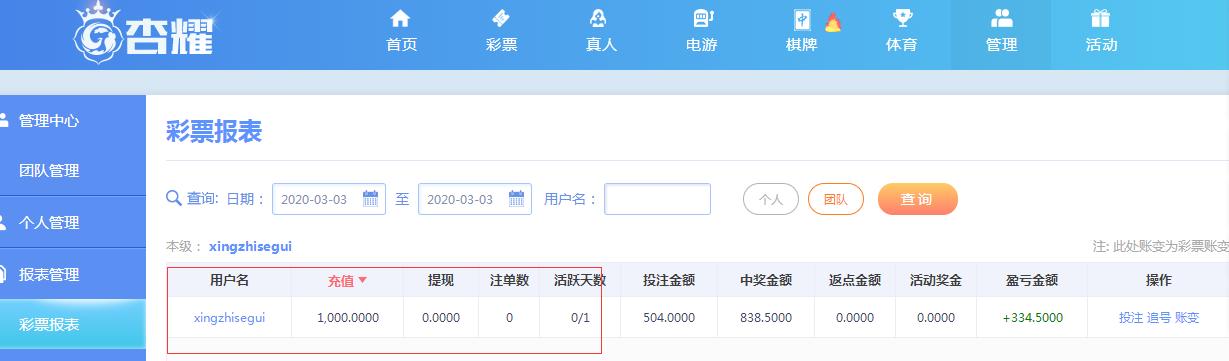1229x361 pixels.
Task: Open the 管理 people icon
Action: point(1001,18)
